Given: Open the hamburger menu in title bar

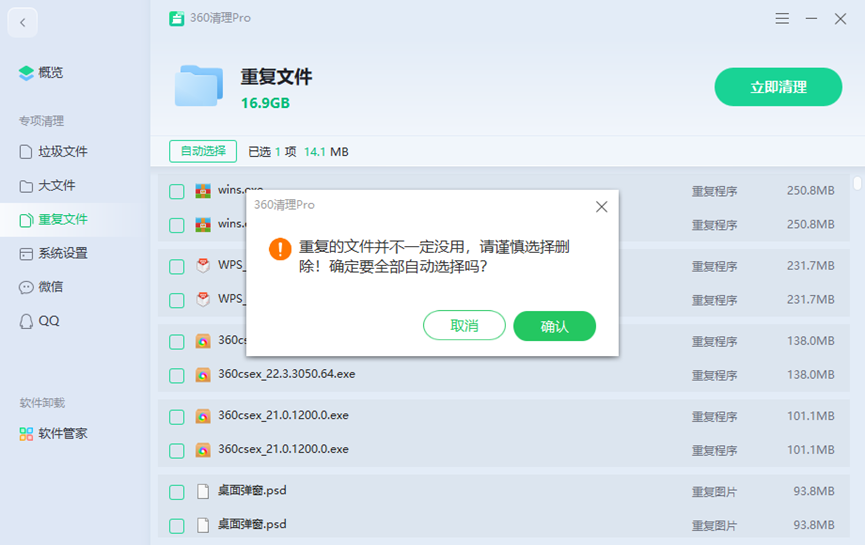Looking at the screenshot, I should pos(782,18).
